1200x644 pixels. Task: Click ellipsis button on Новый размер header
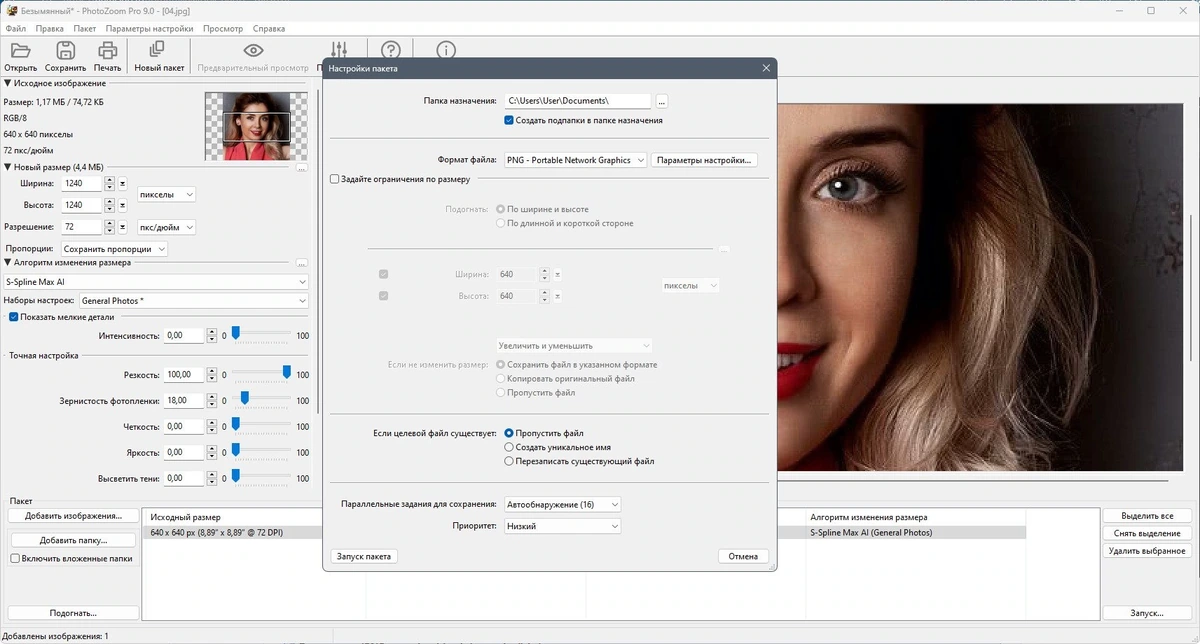tap(302, 167)
